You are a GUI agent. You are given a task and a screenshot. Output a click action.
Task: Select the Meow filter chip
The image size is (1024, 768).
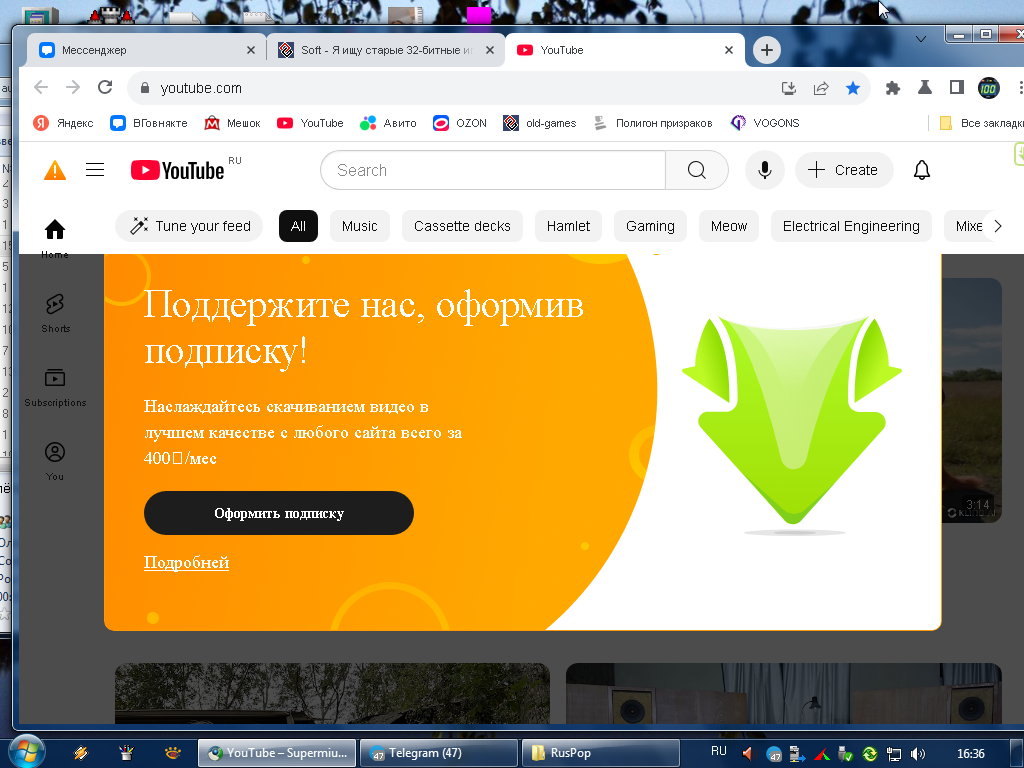729,226
